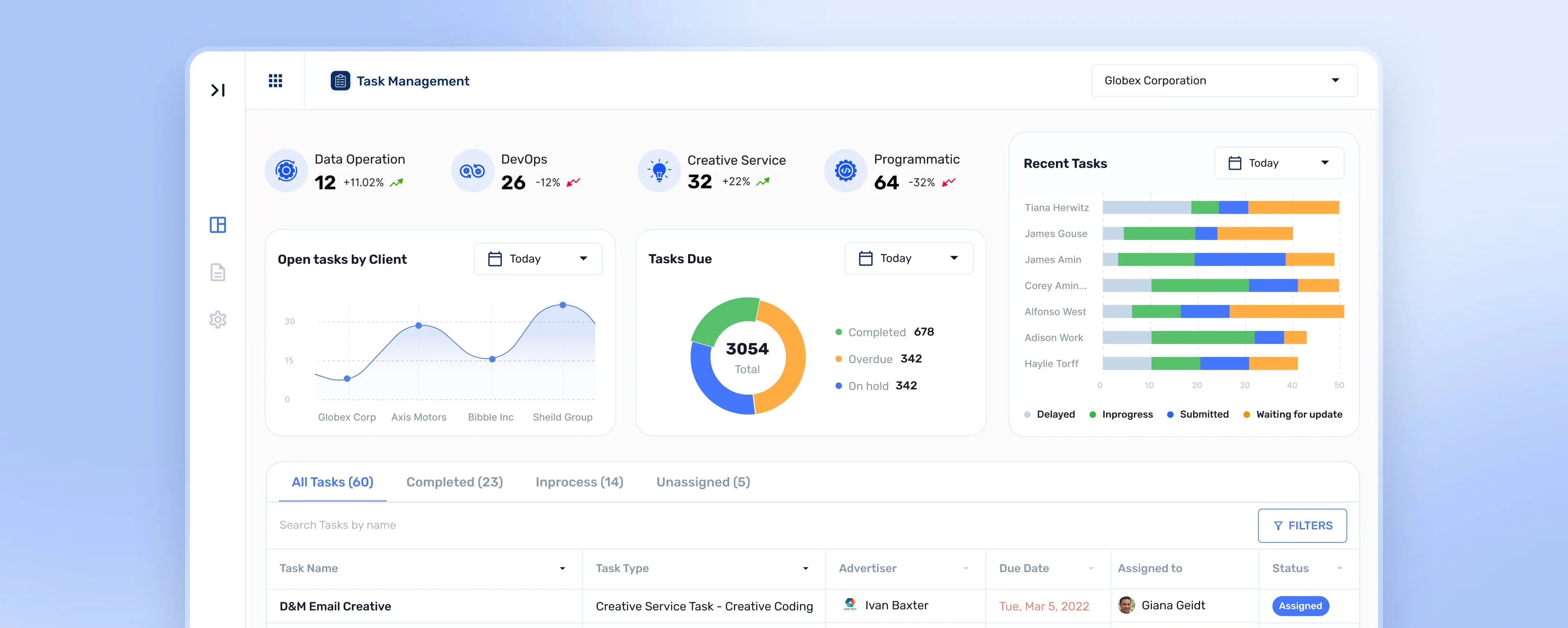1568x628 pixels.
Task: Click the Ivan Baxter advertiser logo
Action: coord(850,604)
